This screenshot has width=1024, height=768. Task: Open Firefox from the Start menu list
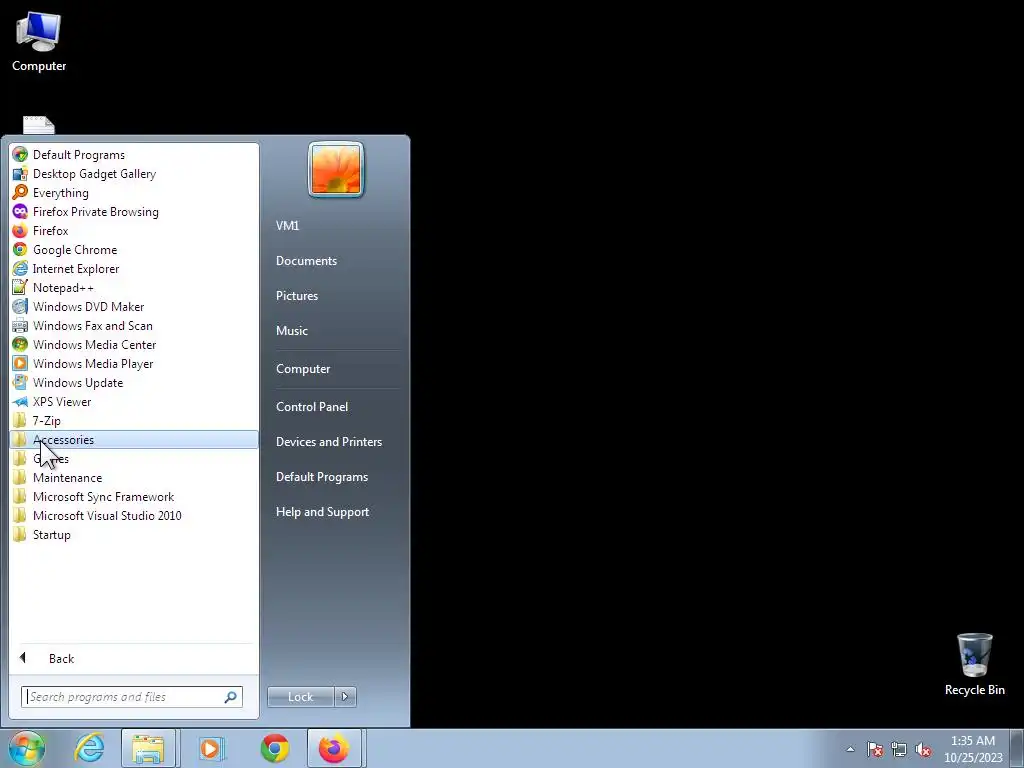pos(134,231)
